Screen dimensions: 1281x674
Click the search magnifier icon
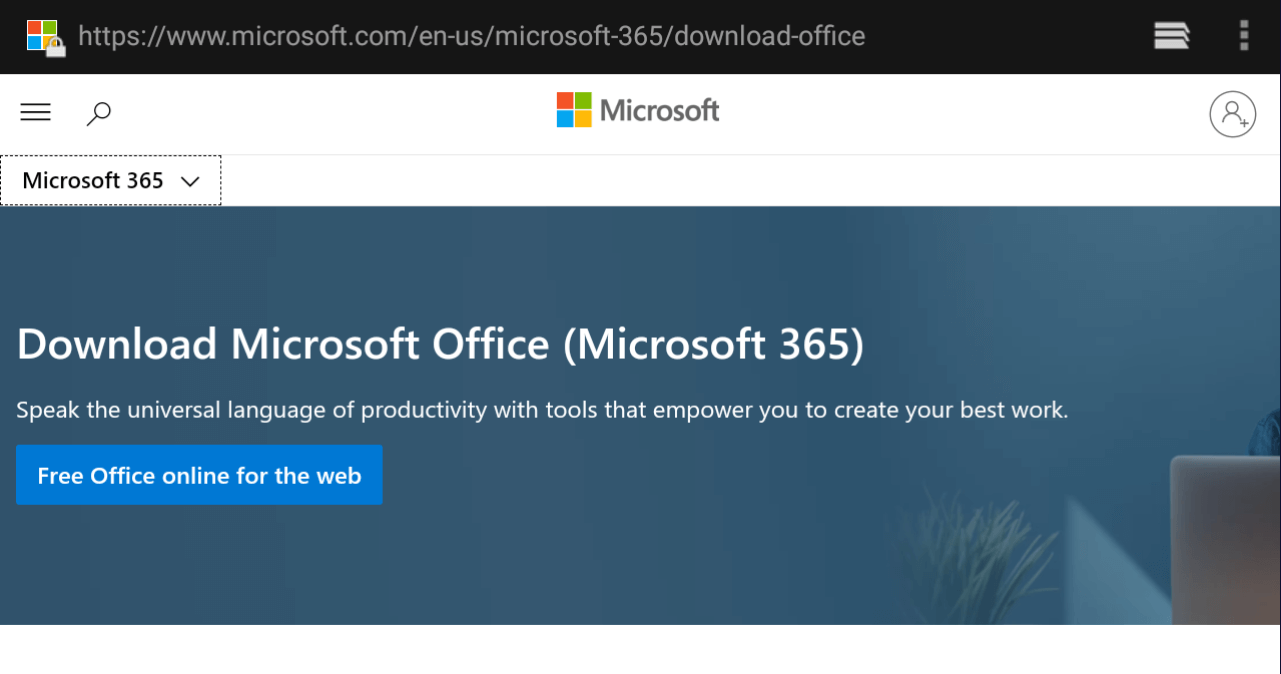pyautogui.click(x=98, y=113)
